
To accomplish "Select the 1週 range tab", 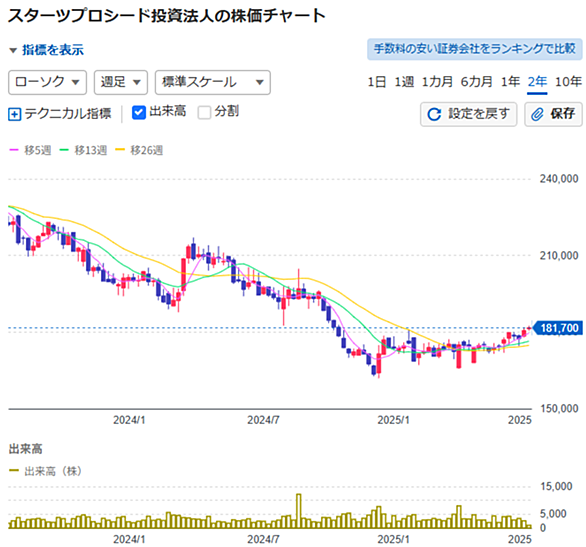I will [404, 82].
